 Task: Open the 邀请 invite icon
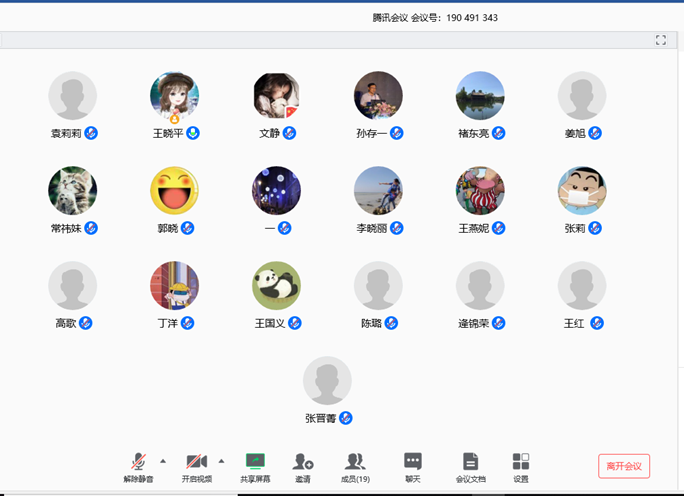point(303,462)
